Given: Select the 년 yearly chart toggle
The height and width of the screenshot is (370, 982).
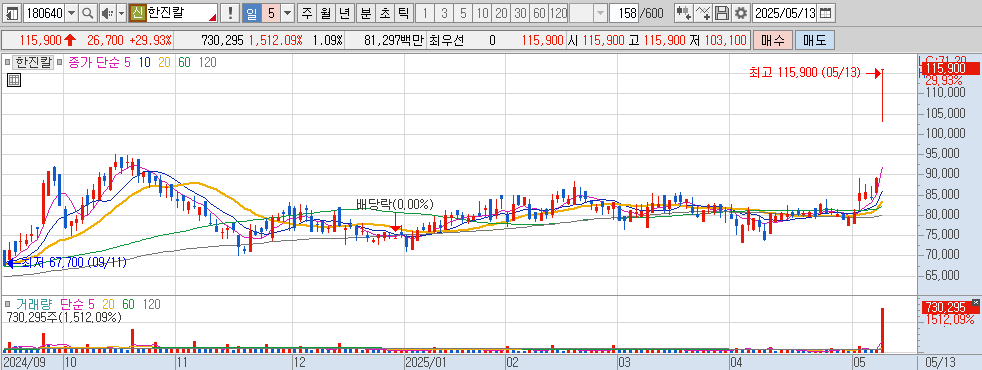Looking at the screenshot, I should (x=344, y=13).
